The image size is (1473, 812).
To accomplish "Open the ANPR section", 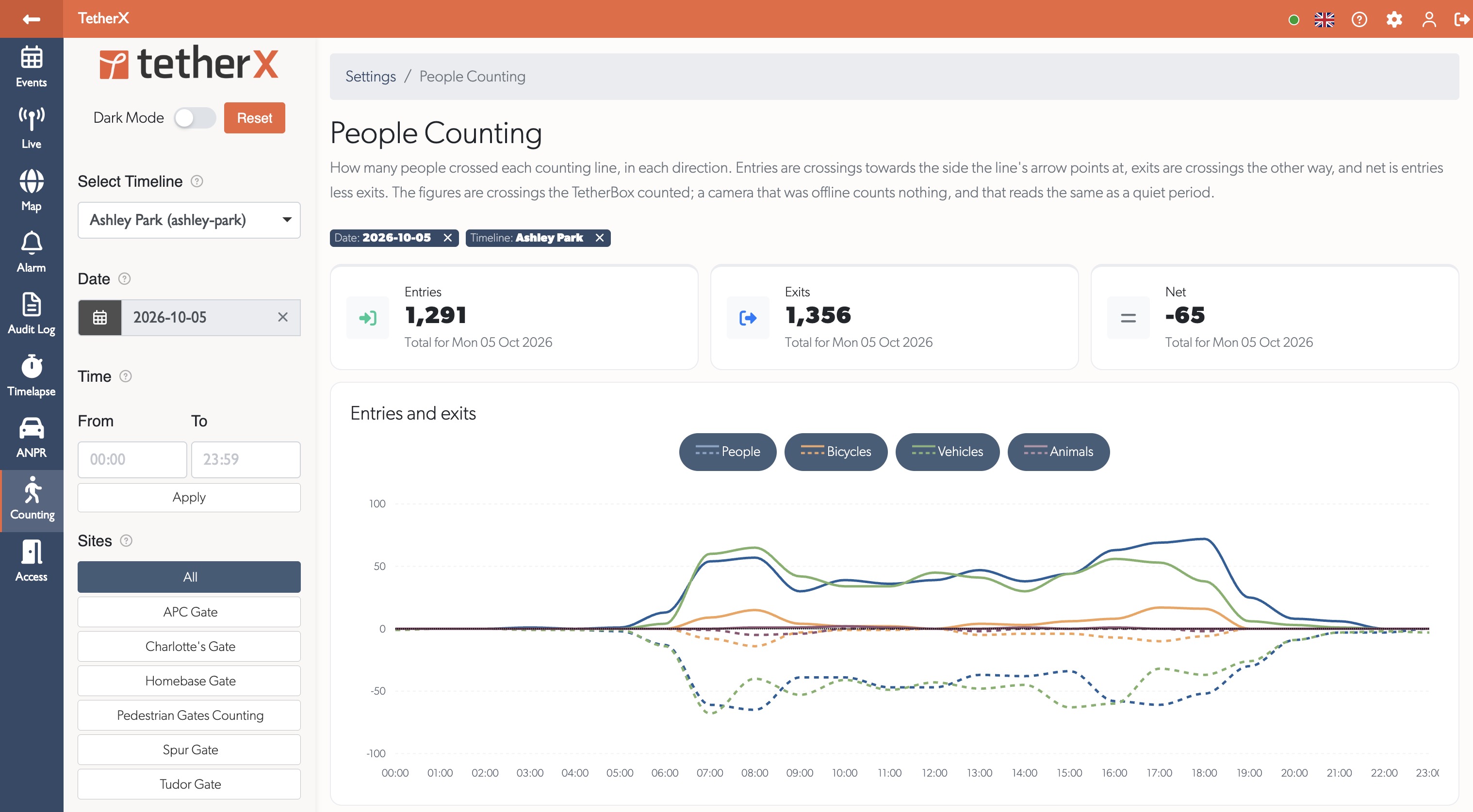I will (x=32, y=438).
